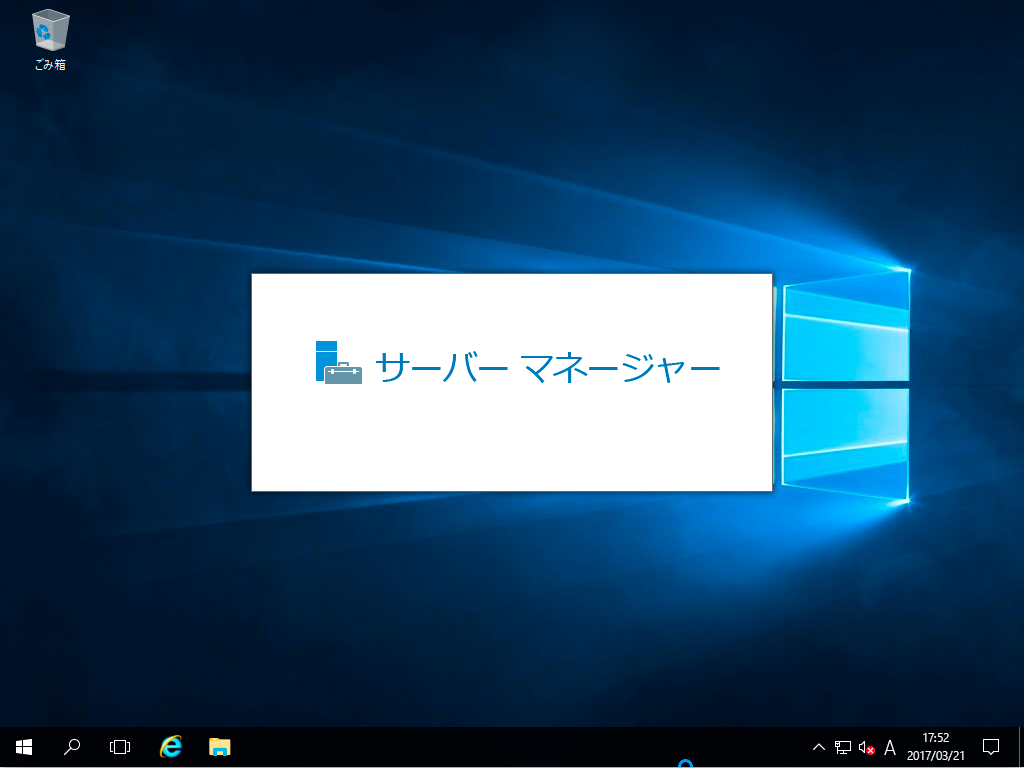
Task: Click the Search icon on the taskbar
Action: tap(70, 746)
